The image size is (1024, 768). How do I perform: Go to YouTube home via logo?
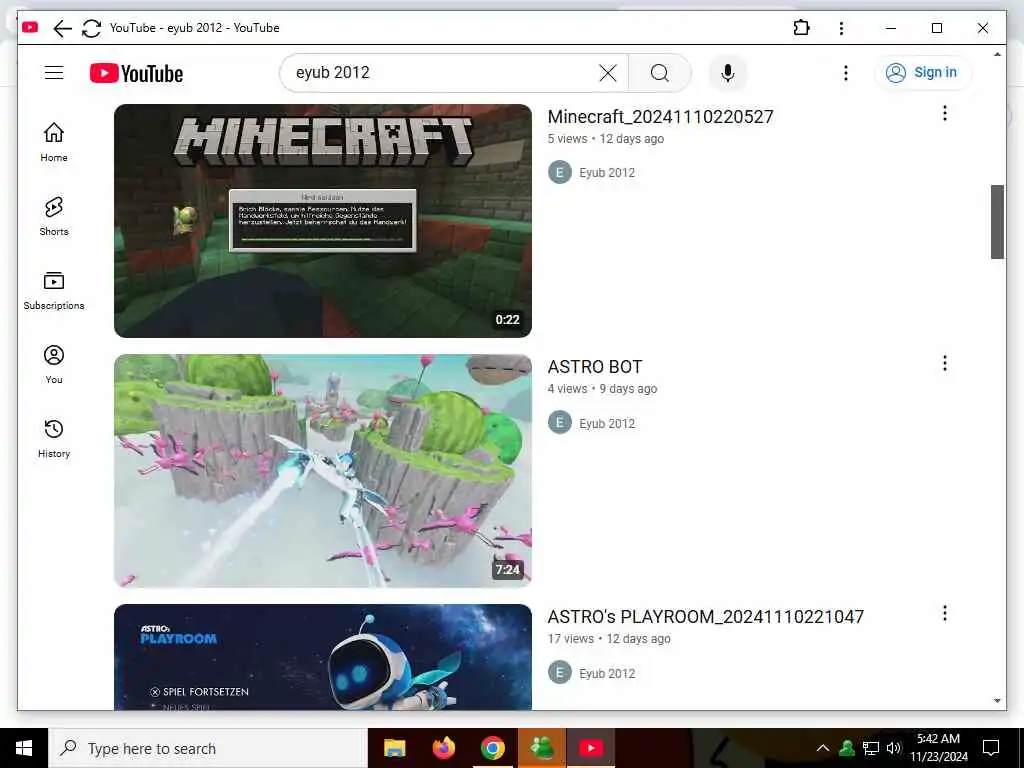(136, 73)
